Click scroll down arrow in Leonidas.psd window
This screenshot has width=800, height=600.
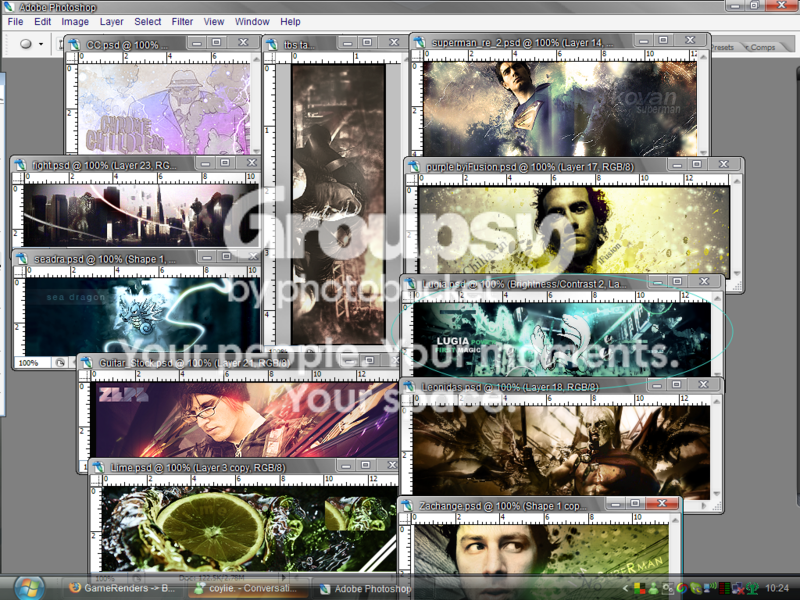pyautogui.click(x=717, y=494)
